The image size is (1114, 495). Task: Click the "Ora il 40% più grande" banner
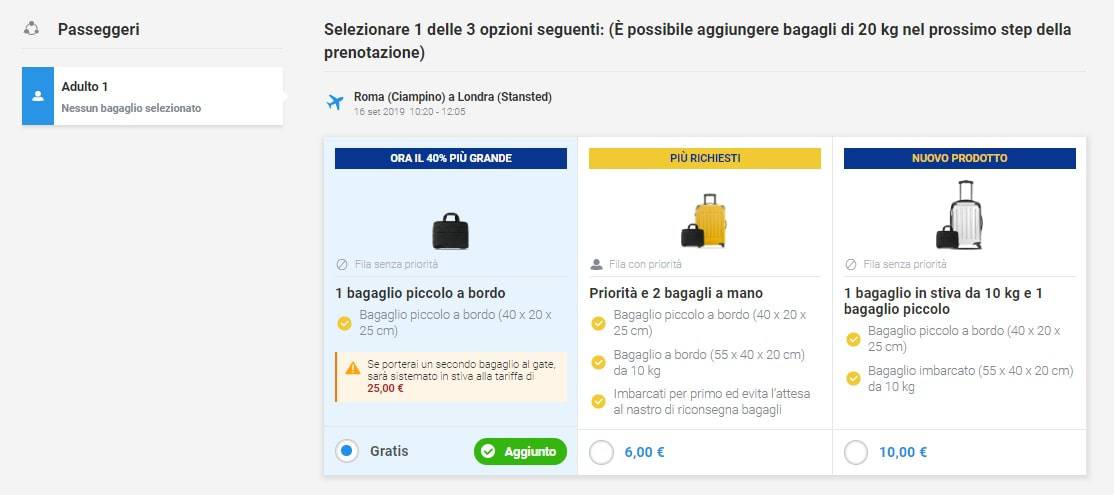coord(451,158)
